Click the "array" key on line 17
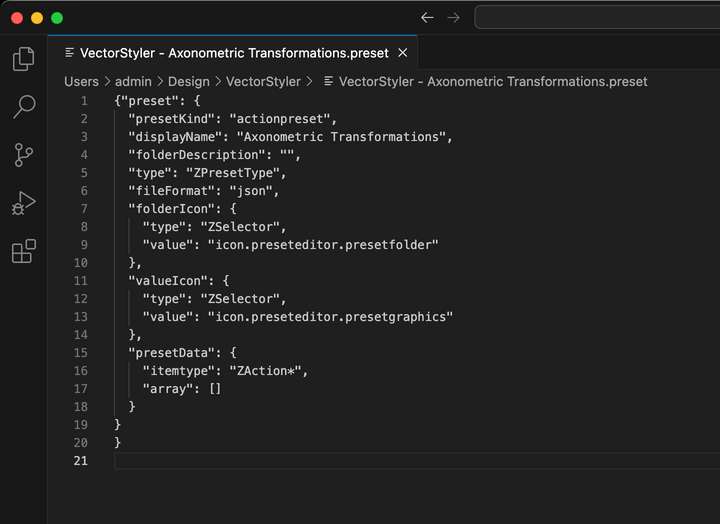The width and height of the screenshot is (720, 524). coord(168,389)
